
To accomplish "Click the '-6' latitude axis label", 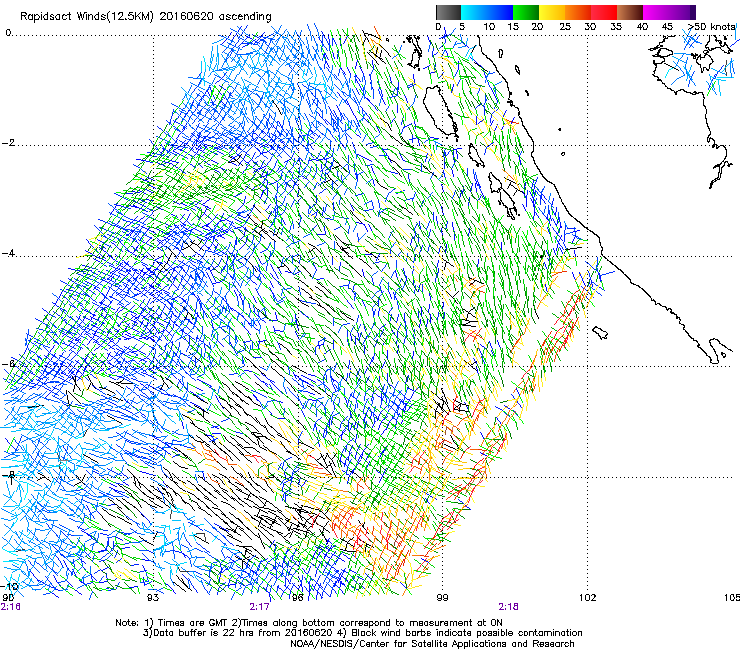I will [8, 364].
